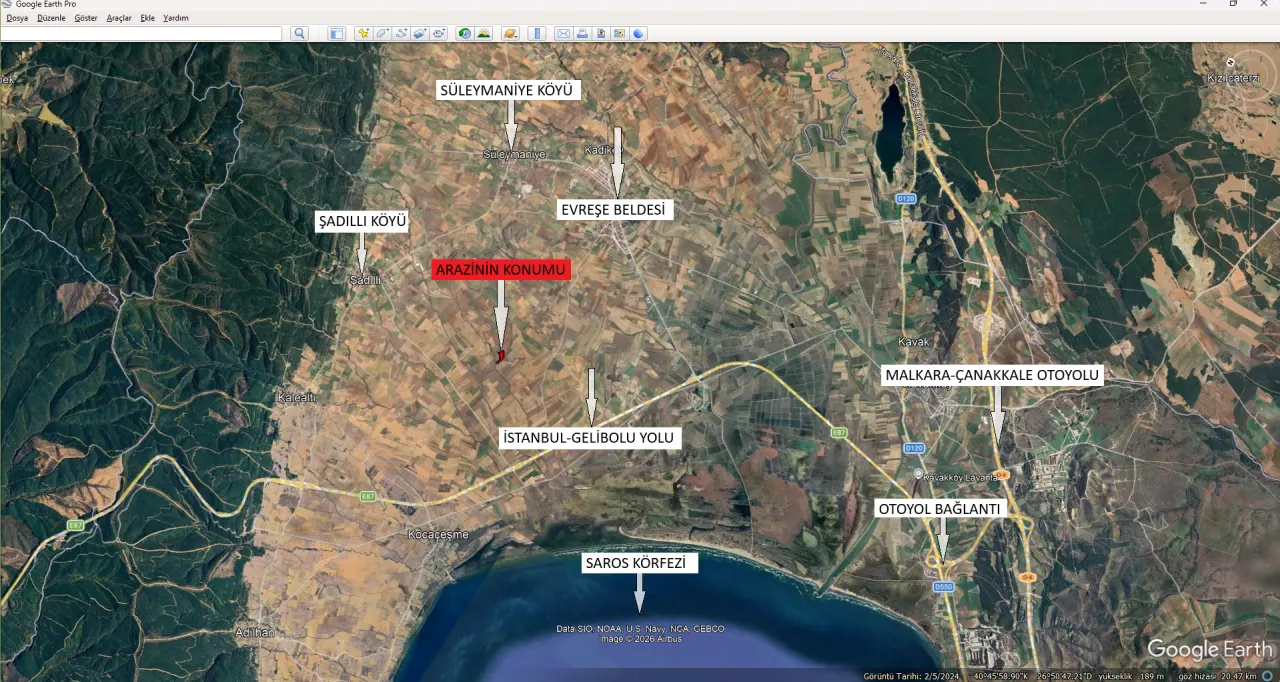The width and height of the screenshot is (1280, 682).
Task: Select the Add Polygon tool
Action: point(382,33)
